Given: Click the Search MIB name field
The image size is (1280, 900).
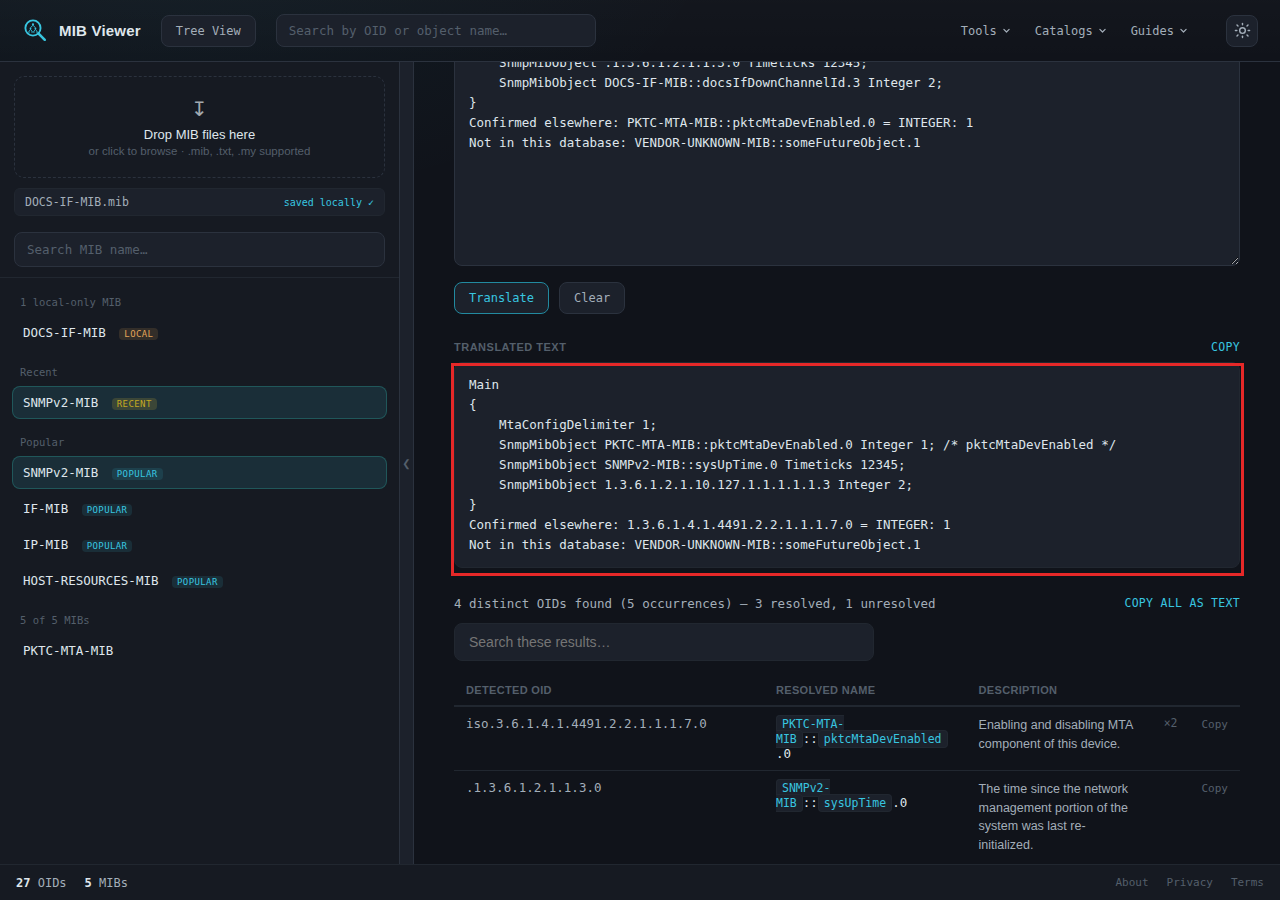Looking at the screenshot, I should point(199,250).
